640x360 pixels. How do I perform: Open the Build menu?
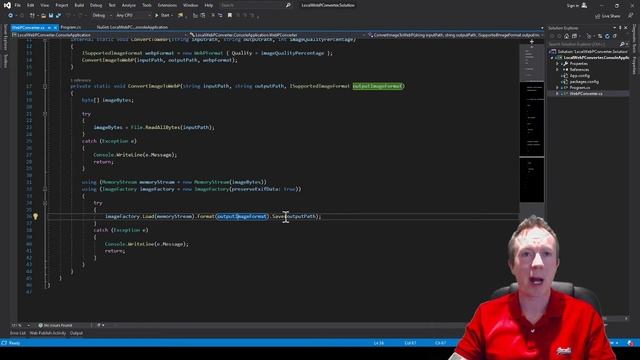pyautogui.click(x=79, y=5)
